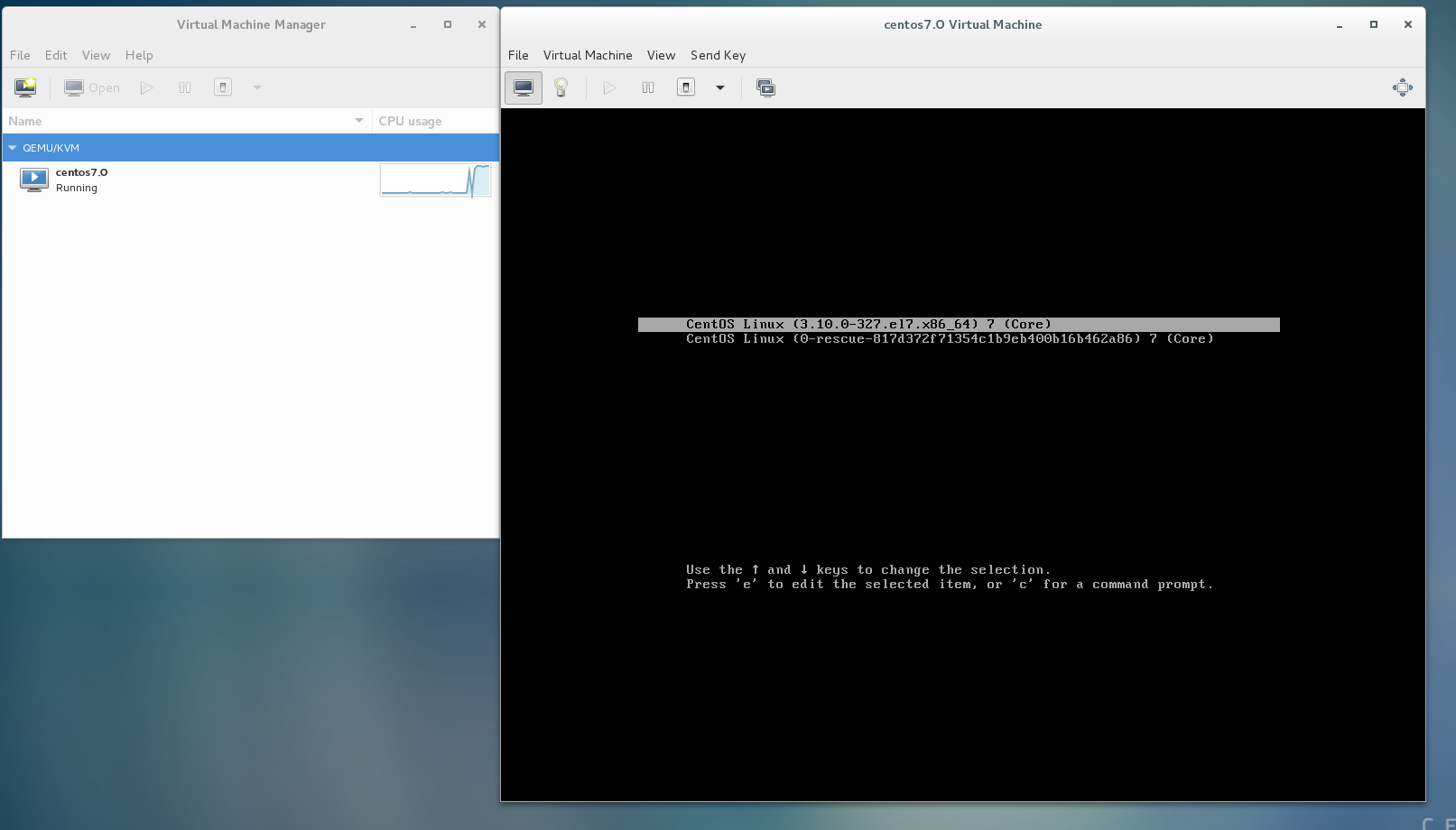Click the centos7.0 Virtual Machine title bar
The image size is (1456, 830).
tap(962, 24)
